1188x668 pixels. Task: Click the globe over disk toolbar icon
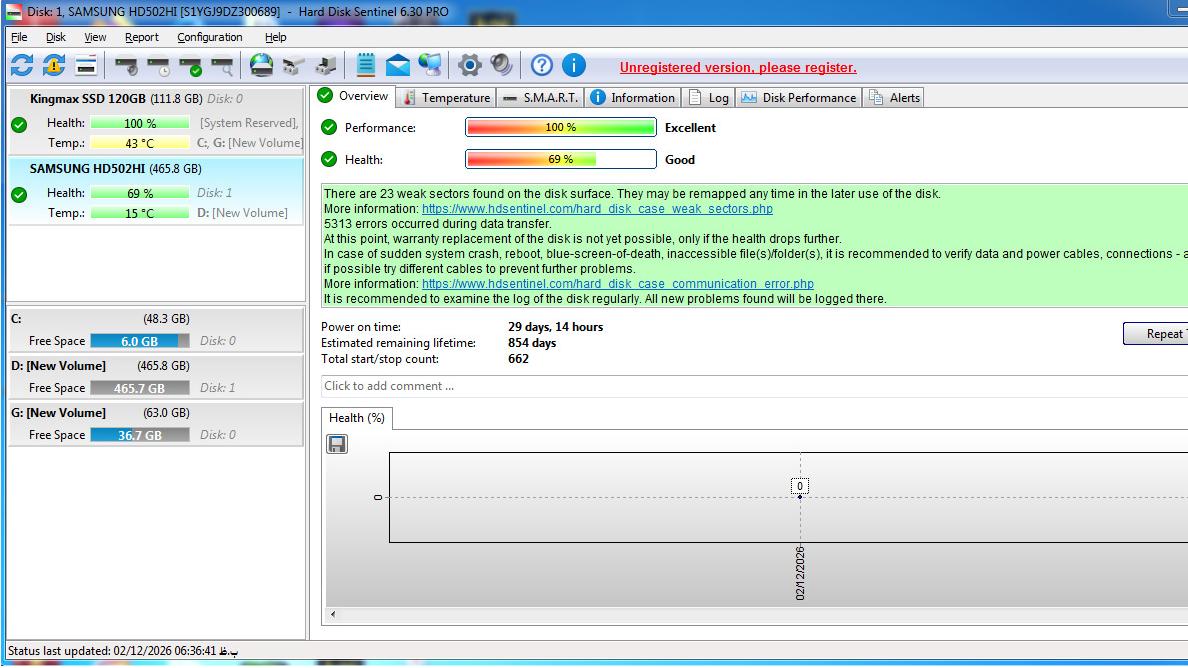(x=261, y=66)
